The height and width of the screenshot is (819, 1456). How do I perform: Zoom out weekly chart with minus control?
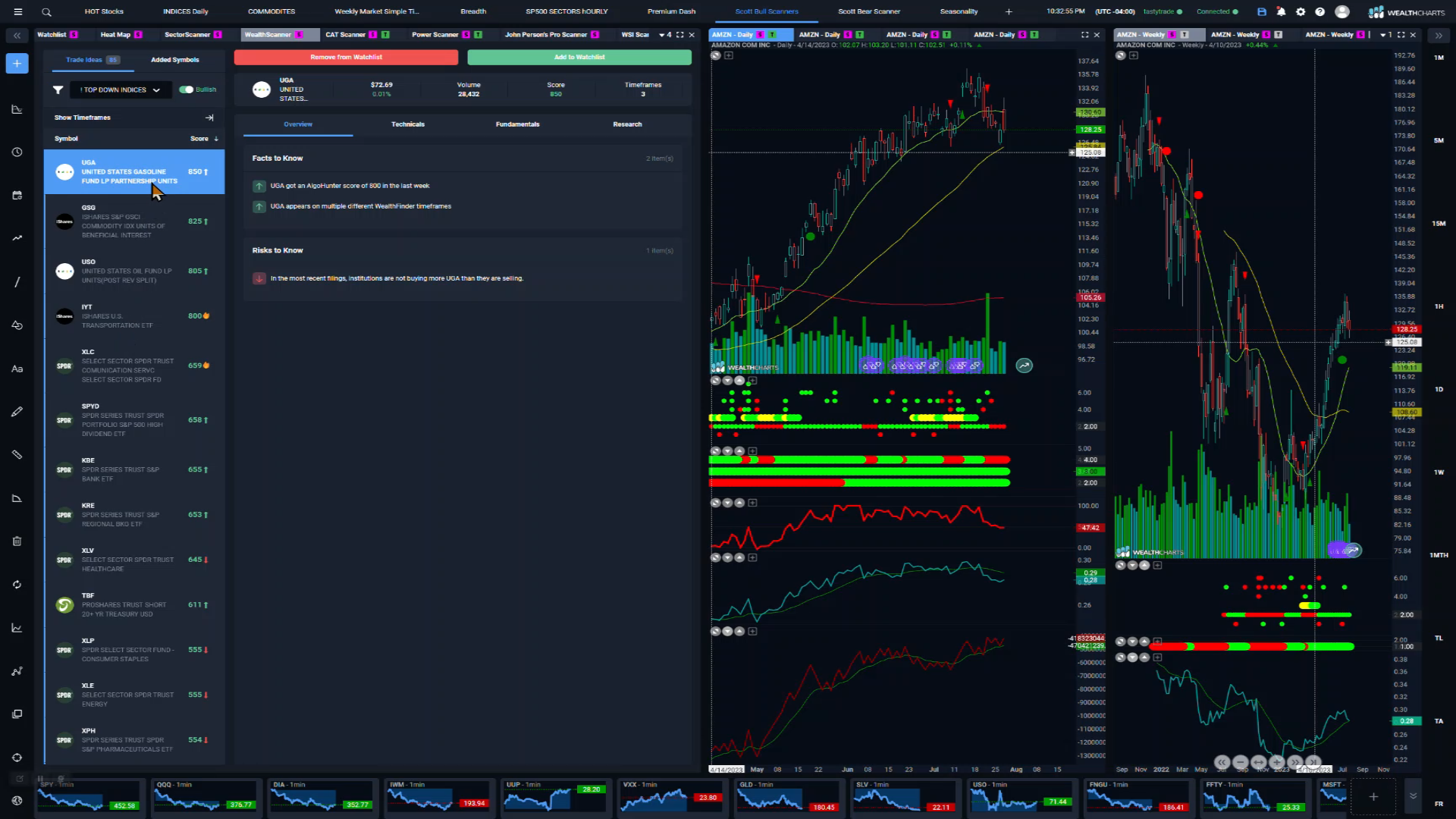[x=1241, y=762]
